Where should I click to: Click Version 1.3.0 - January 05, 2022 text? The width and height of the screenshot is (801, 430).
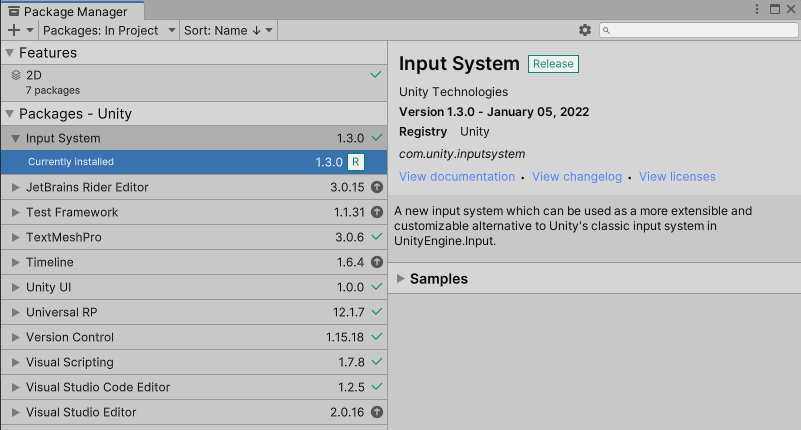[x=494, y=112]
